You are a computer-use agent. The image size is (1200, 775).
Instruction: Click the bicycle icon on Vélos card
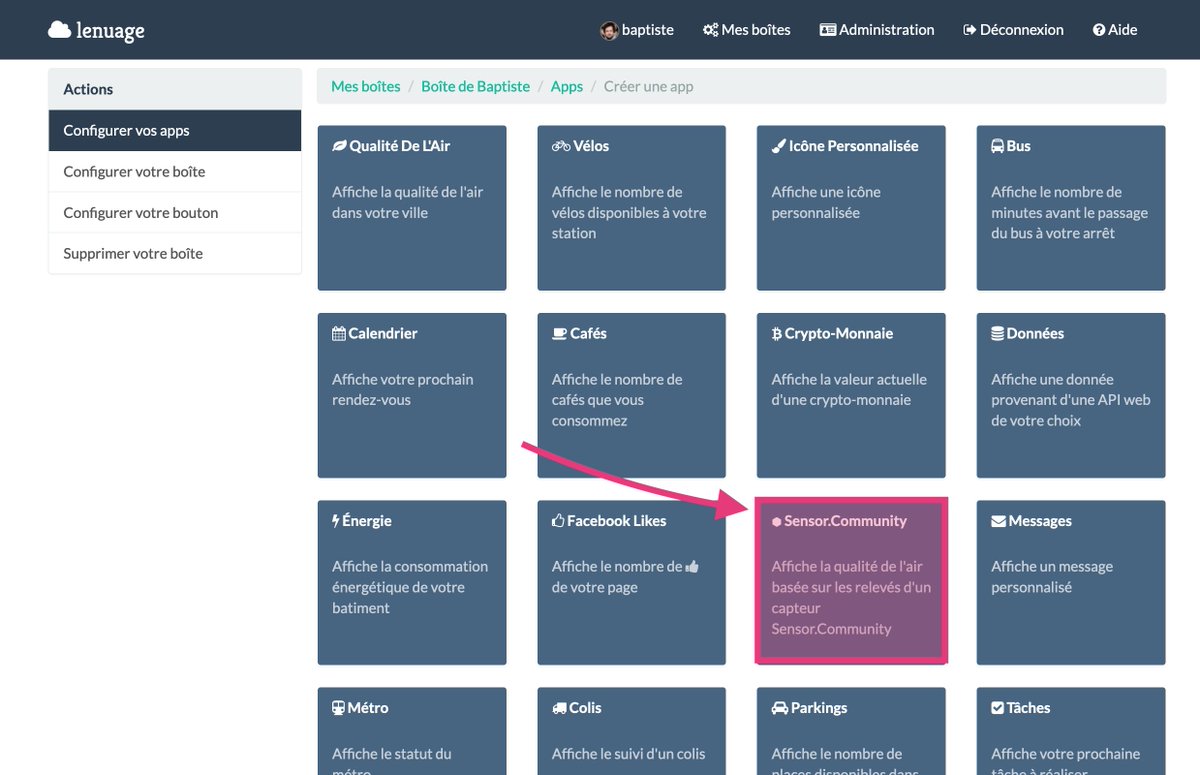561,146
